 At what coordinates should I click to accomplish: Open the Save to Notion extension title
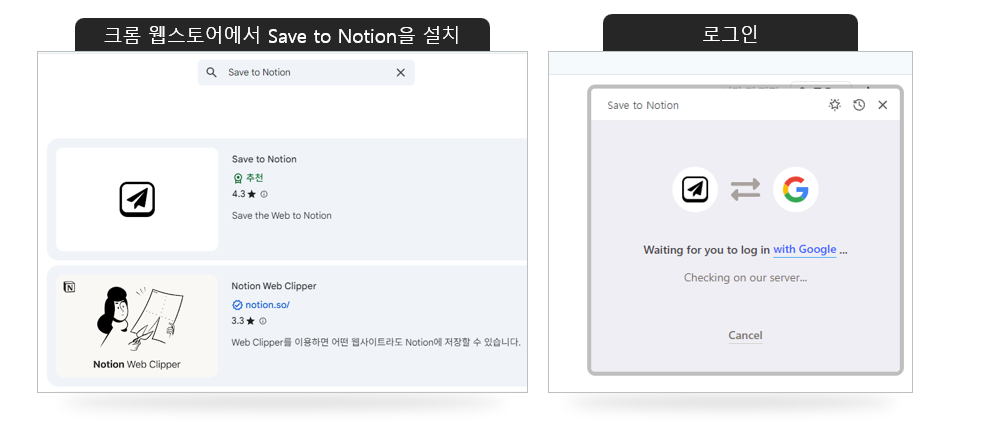(264, 159)
